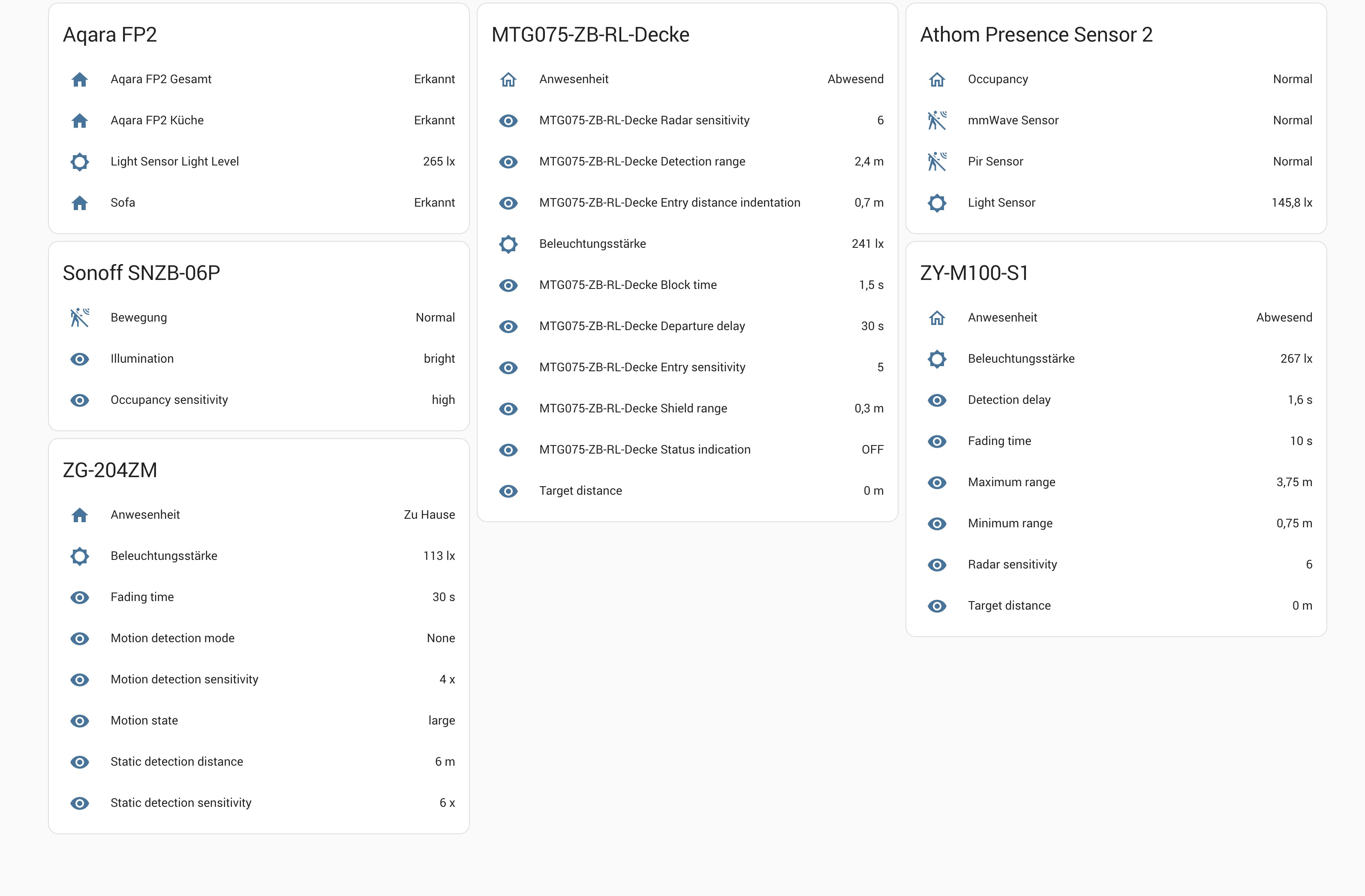Select the Status indication OFF value
The height and width of the screenshot is (896, 1365).
tap(872, 450)
